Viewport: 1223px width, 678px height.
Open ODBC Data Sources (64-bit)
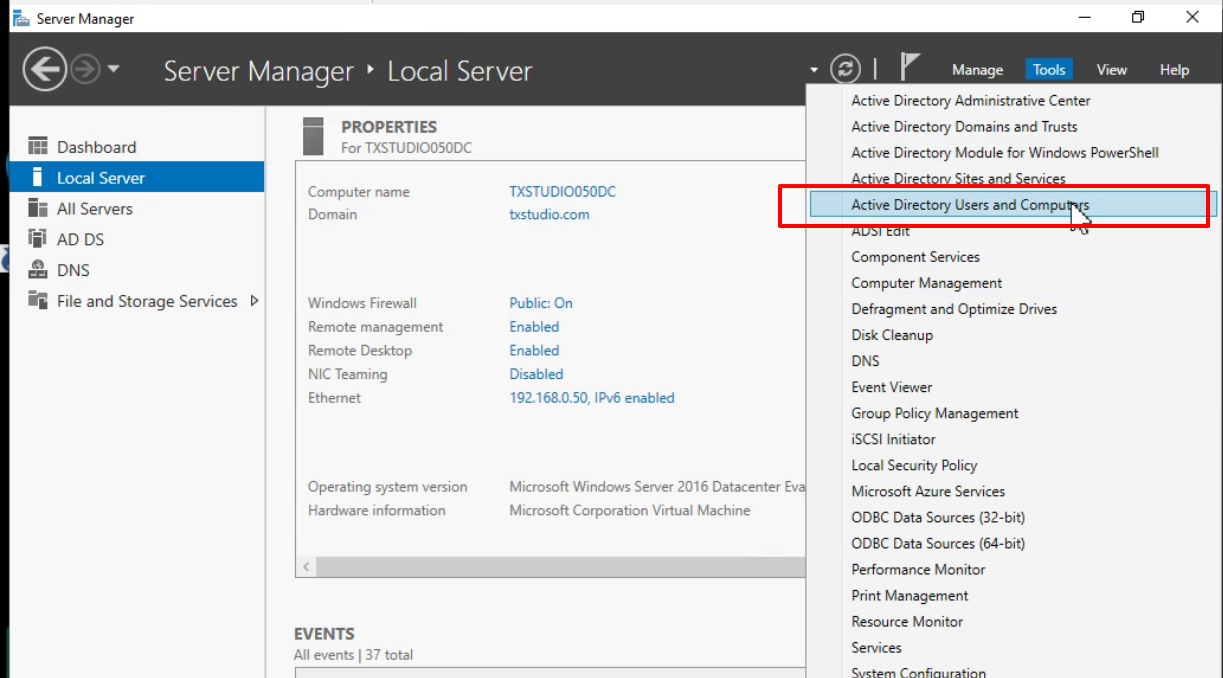[x=938, y=543]
